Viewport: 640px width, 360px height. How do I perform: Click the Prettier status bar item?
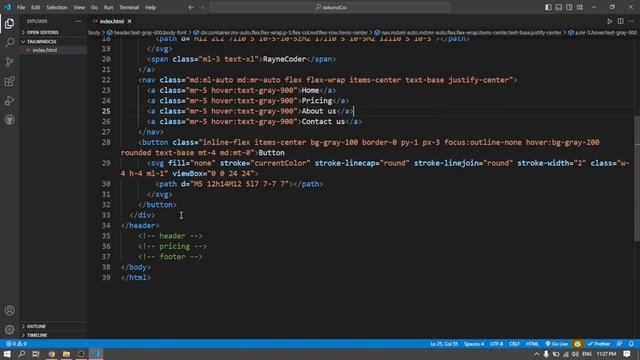click(x=599, y=344)
